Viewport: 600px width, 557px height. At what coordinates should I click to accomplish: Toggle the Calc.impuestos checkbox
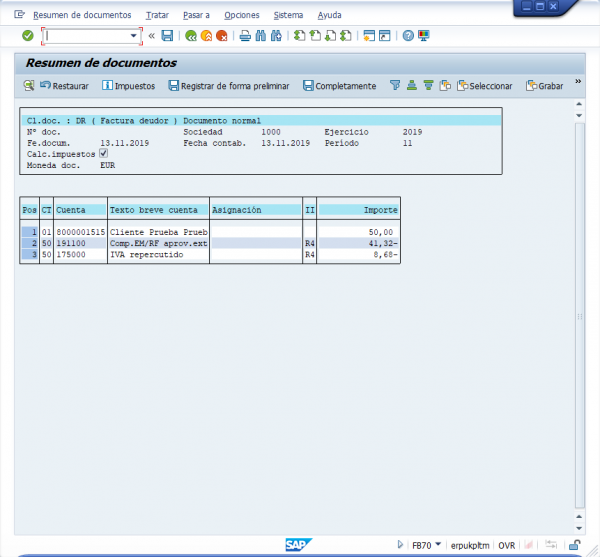click(103, 153)
